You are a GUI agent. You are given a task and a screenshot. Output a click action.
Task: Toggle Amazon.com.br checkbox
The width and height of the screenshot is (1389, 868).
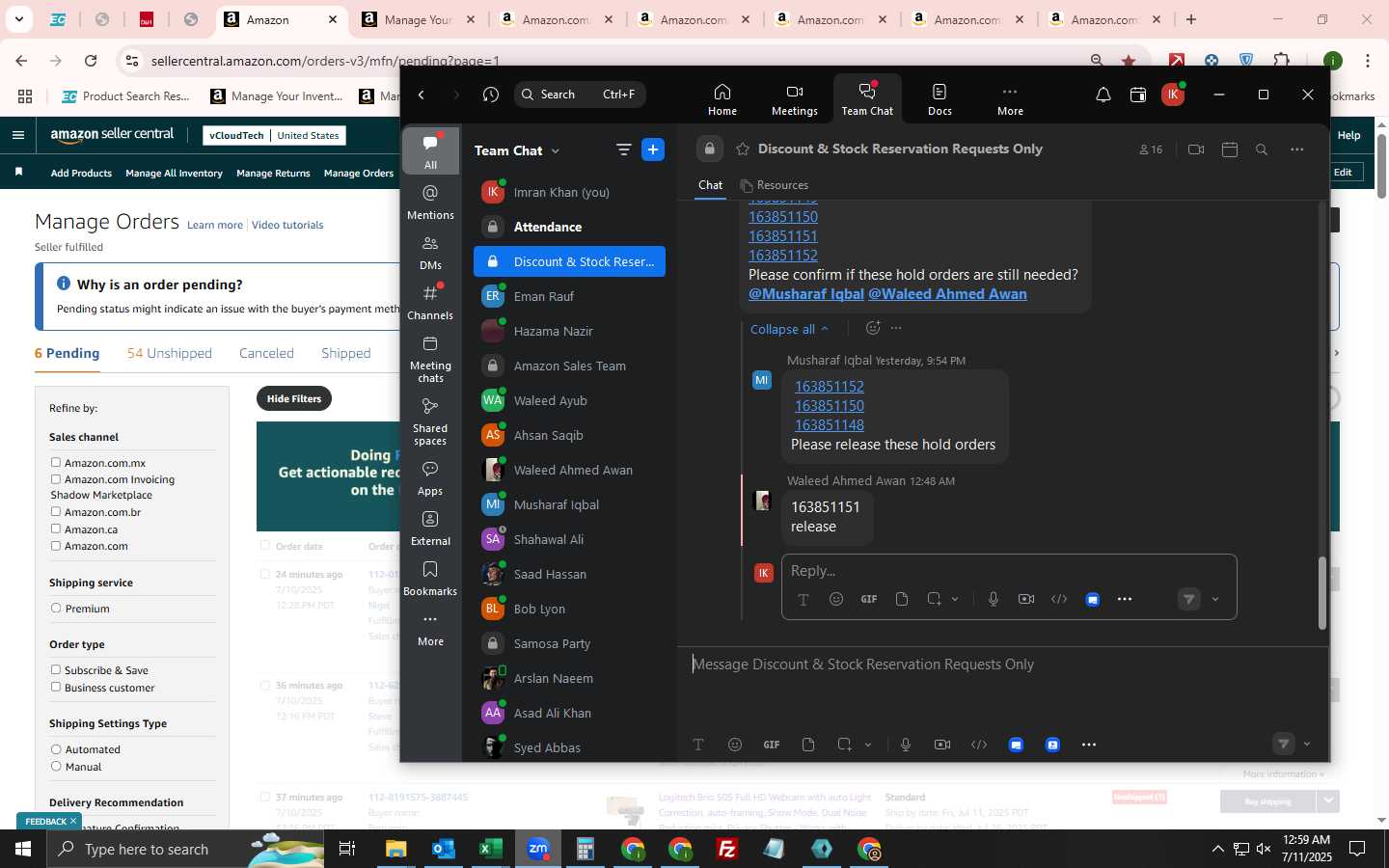click(x=56, y=512)
